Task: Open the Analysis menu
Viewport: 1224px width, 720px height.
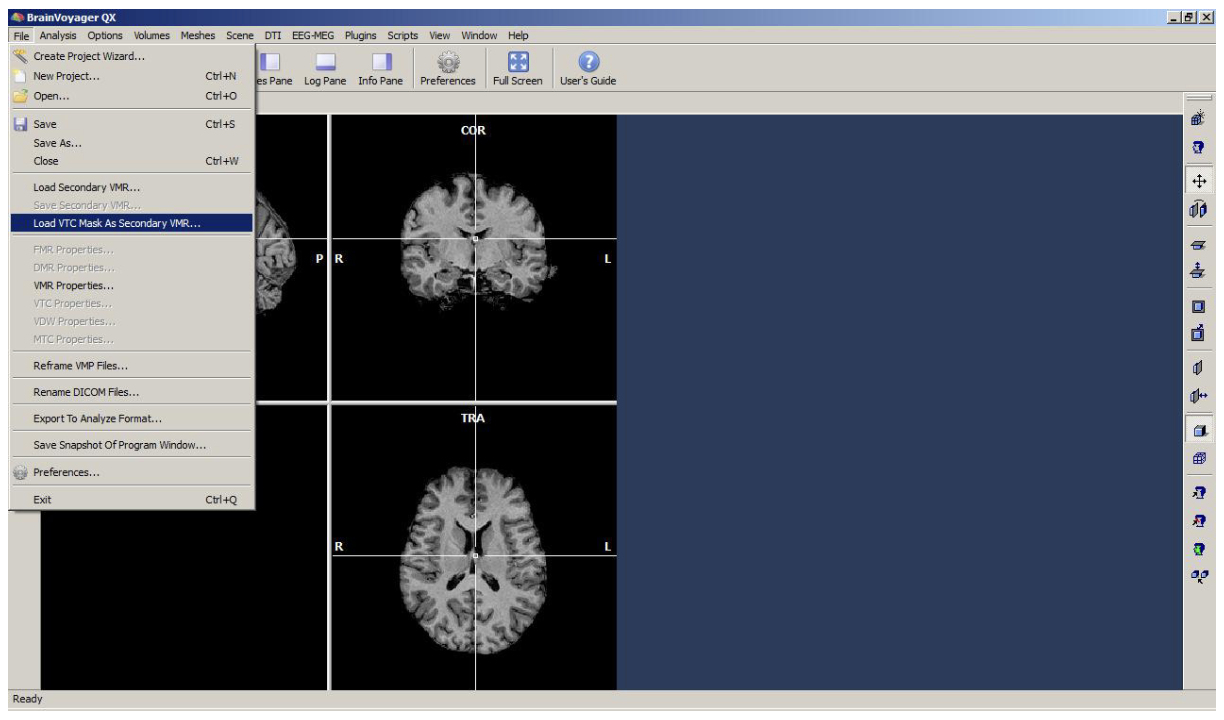Action: pyautogui.click(x=59, y=36)
